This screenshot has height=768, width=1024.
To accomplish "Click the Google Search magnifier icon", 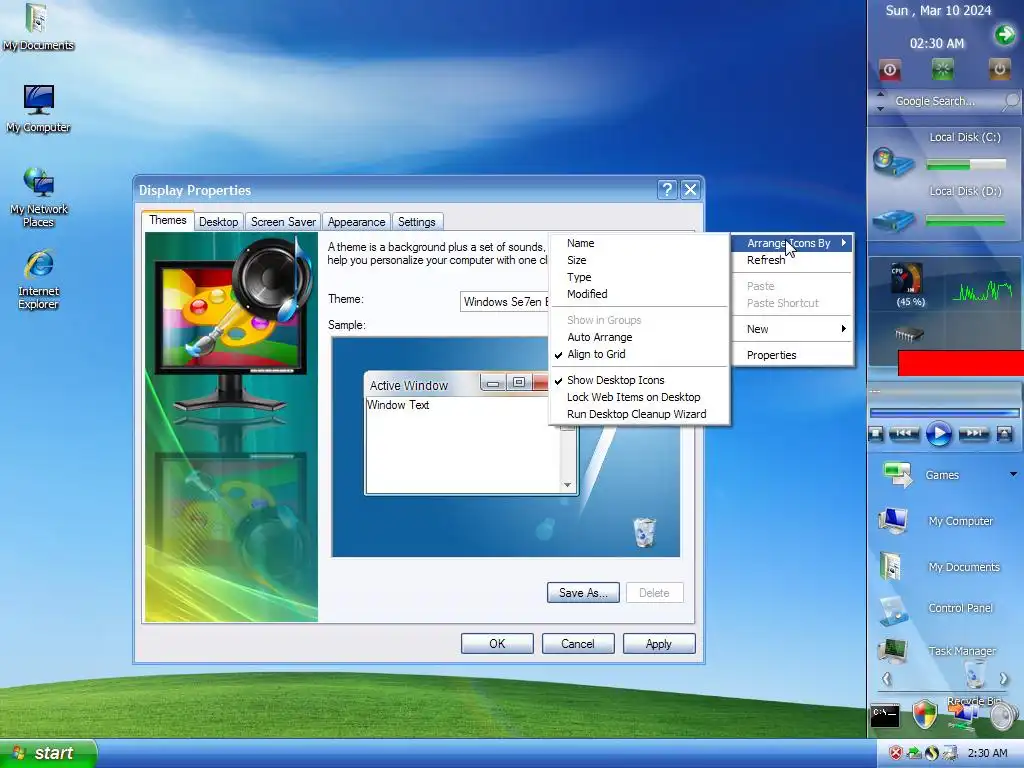I will pyautogui.click(x=1010, y=101).
